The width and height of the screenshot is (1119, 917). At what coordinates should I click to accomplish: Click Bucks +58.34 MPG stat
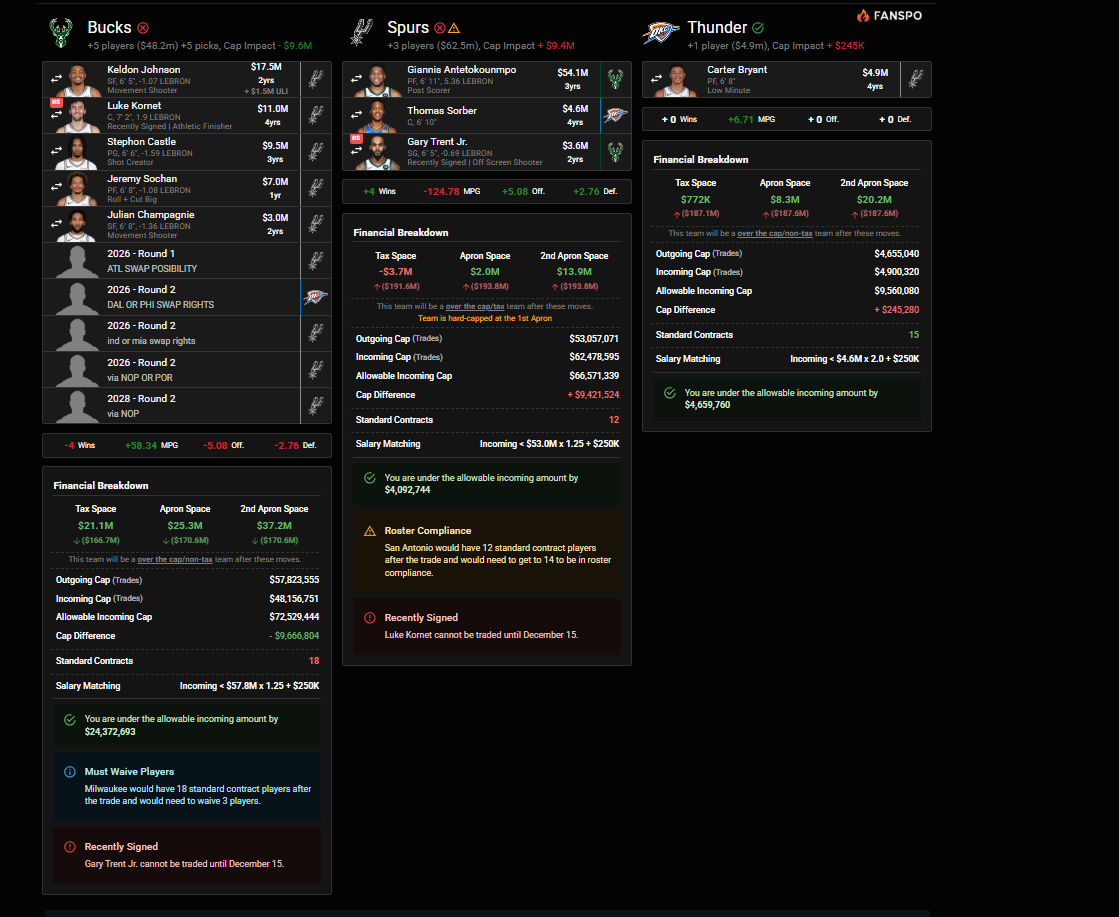pos(151,445)
